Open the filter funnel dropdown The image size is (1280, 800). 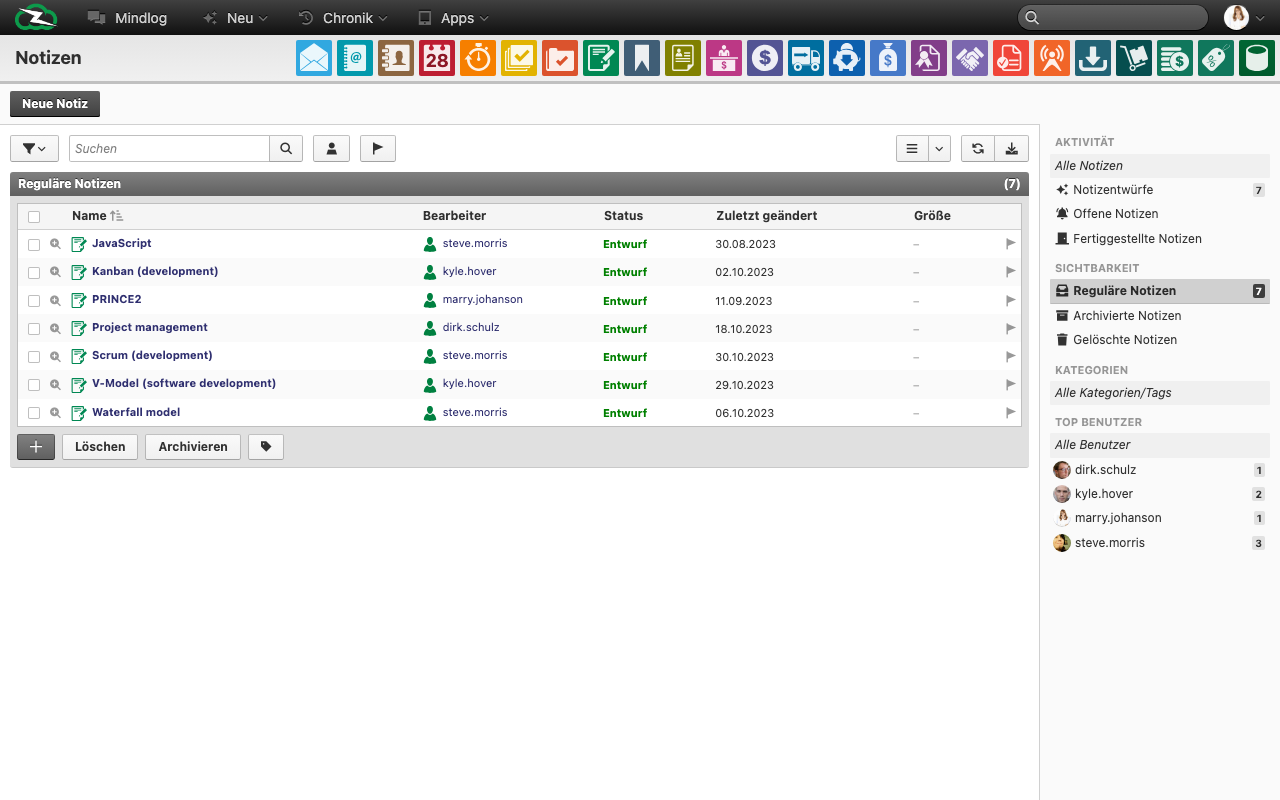pyautogui.click(x=34, y=148)
